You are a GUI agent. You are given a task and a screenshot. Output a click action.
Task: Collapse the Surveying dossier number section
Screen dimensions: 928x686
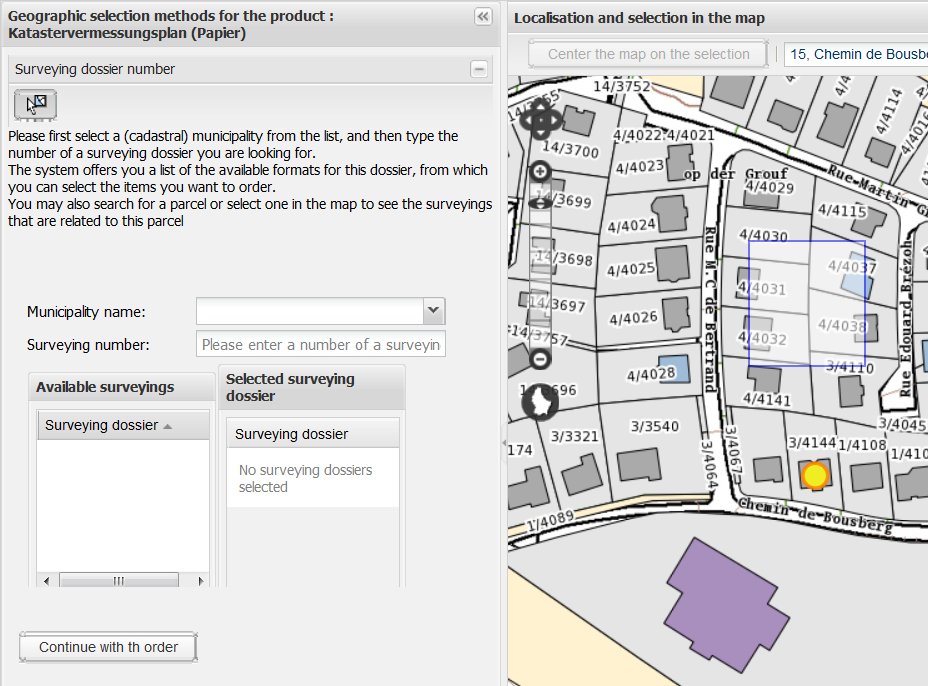click(479, 69)
